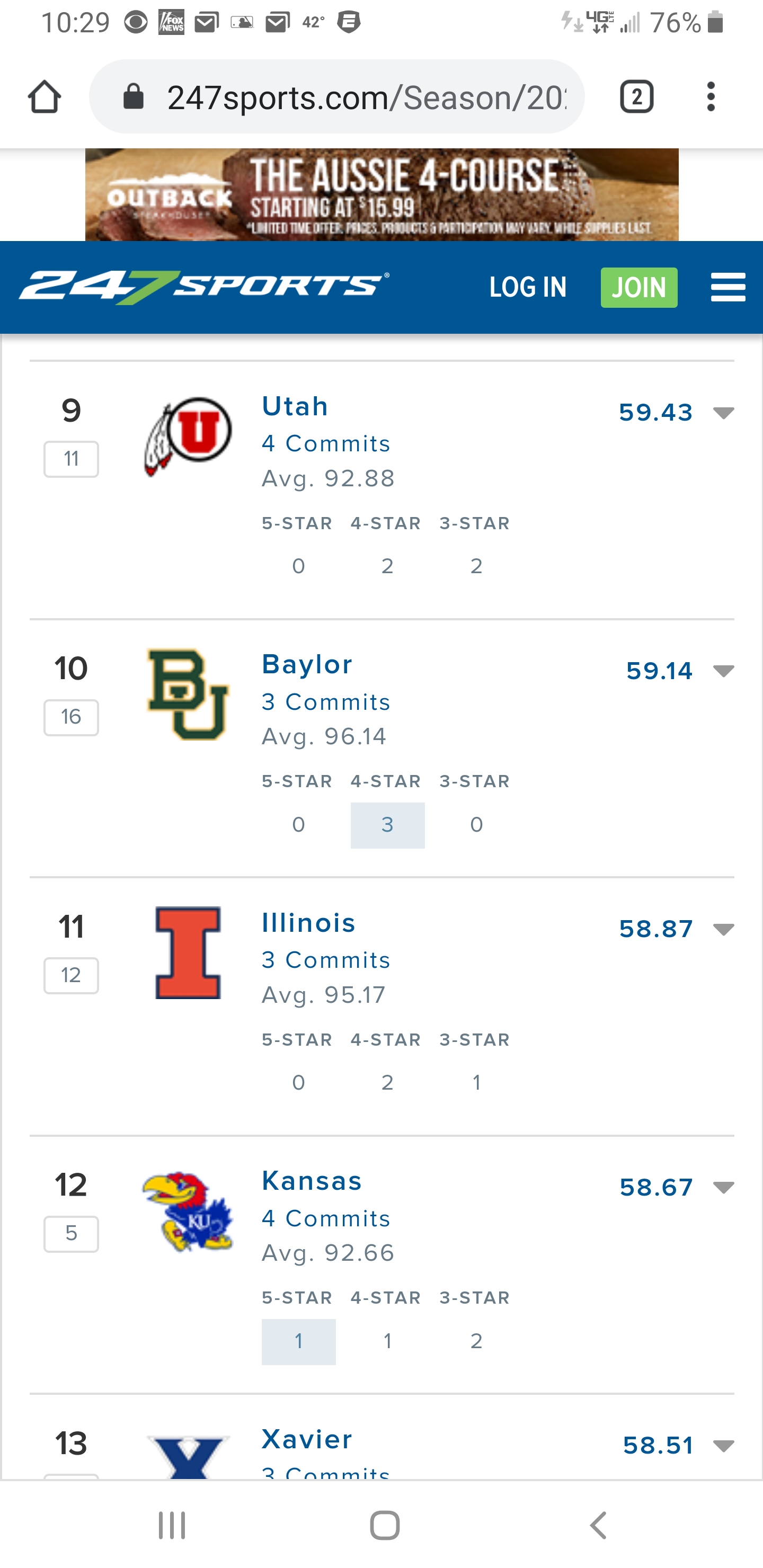Tap the Outback Steakhouse ad banner
The width and height of the screenshot is (763, 1568).
pos(382,195)
